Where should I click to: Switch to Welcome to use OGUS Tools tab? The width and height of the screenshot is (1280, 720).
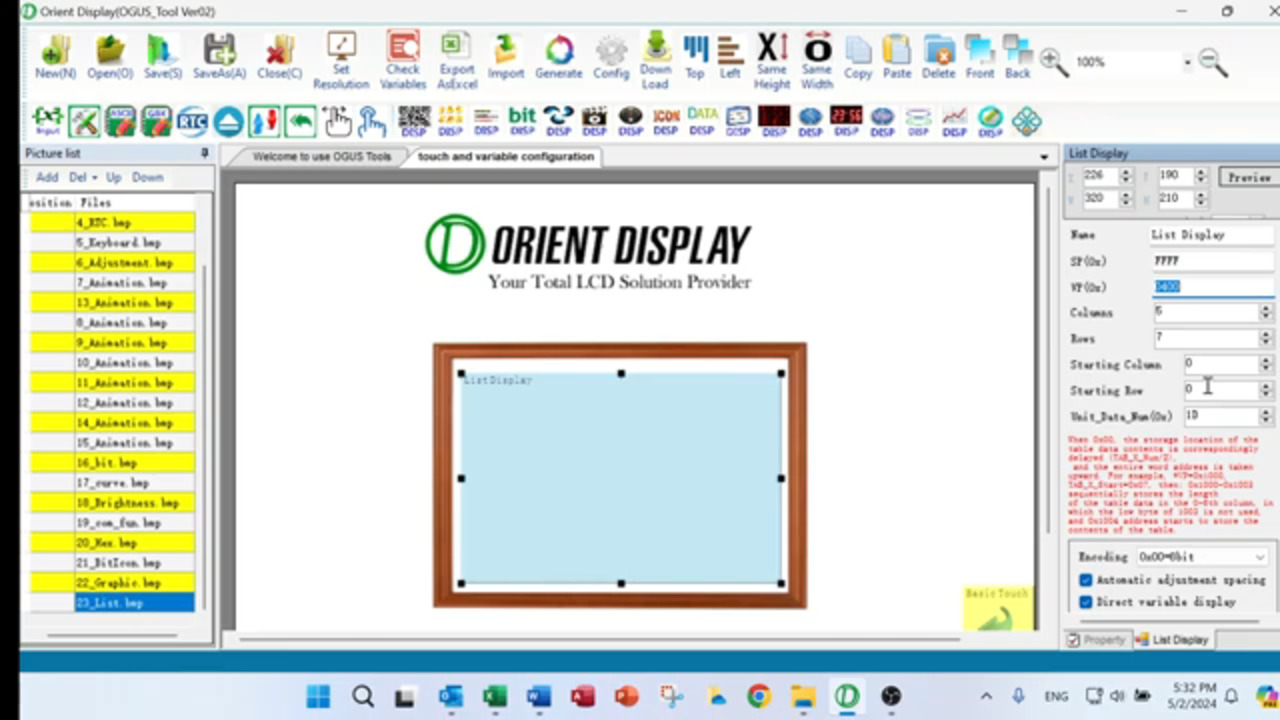[x=321, y=157]
